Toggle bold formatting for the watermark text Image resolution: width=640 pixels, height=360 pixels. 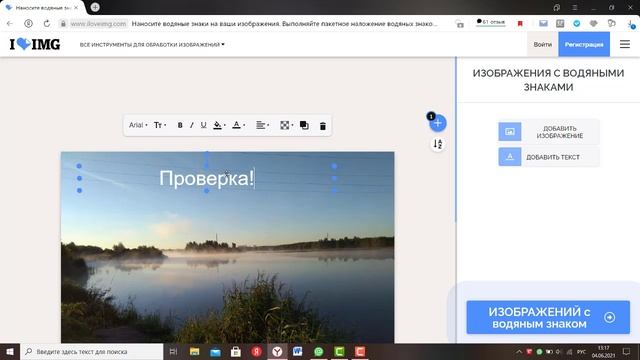coord(180,125)
